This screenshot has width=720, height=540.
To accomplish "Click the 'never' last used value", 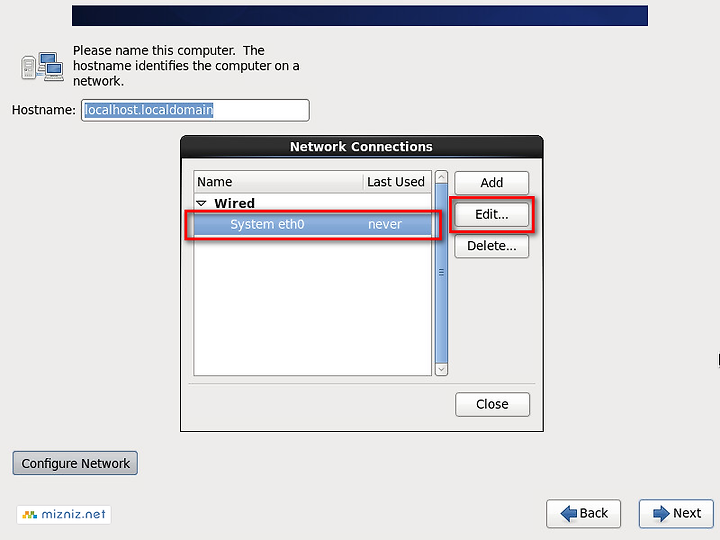I will click(385, 225).
